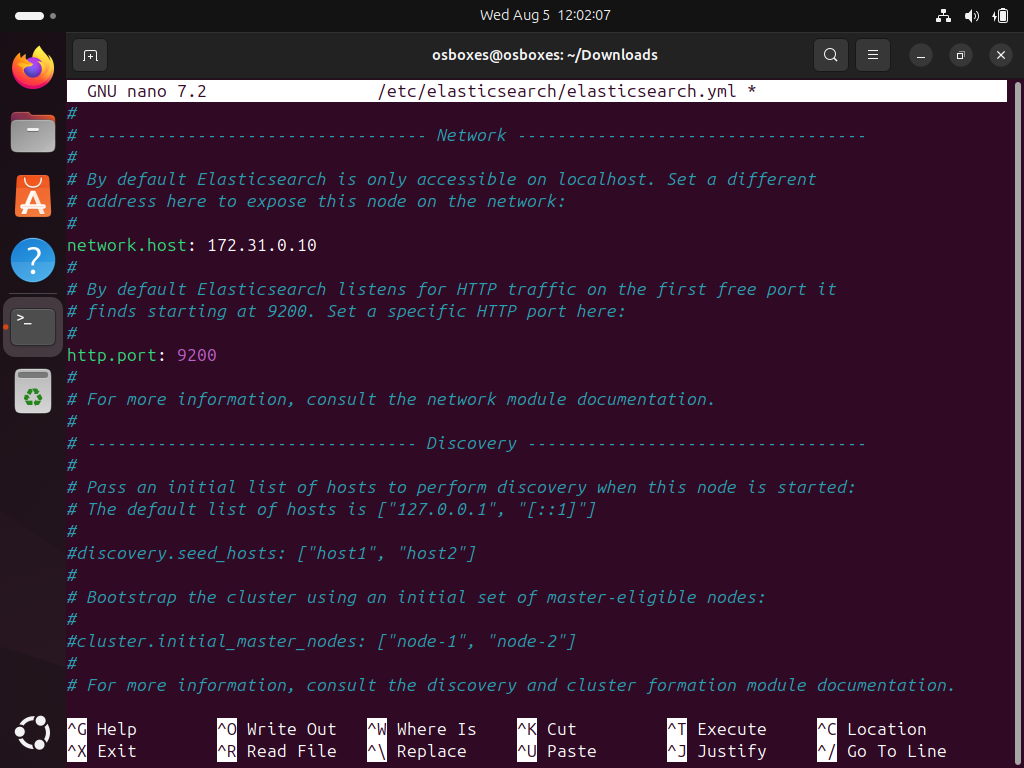
Task: Click the ^T Execute shortcut
Action: coord(717,729)
